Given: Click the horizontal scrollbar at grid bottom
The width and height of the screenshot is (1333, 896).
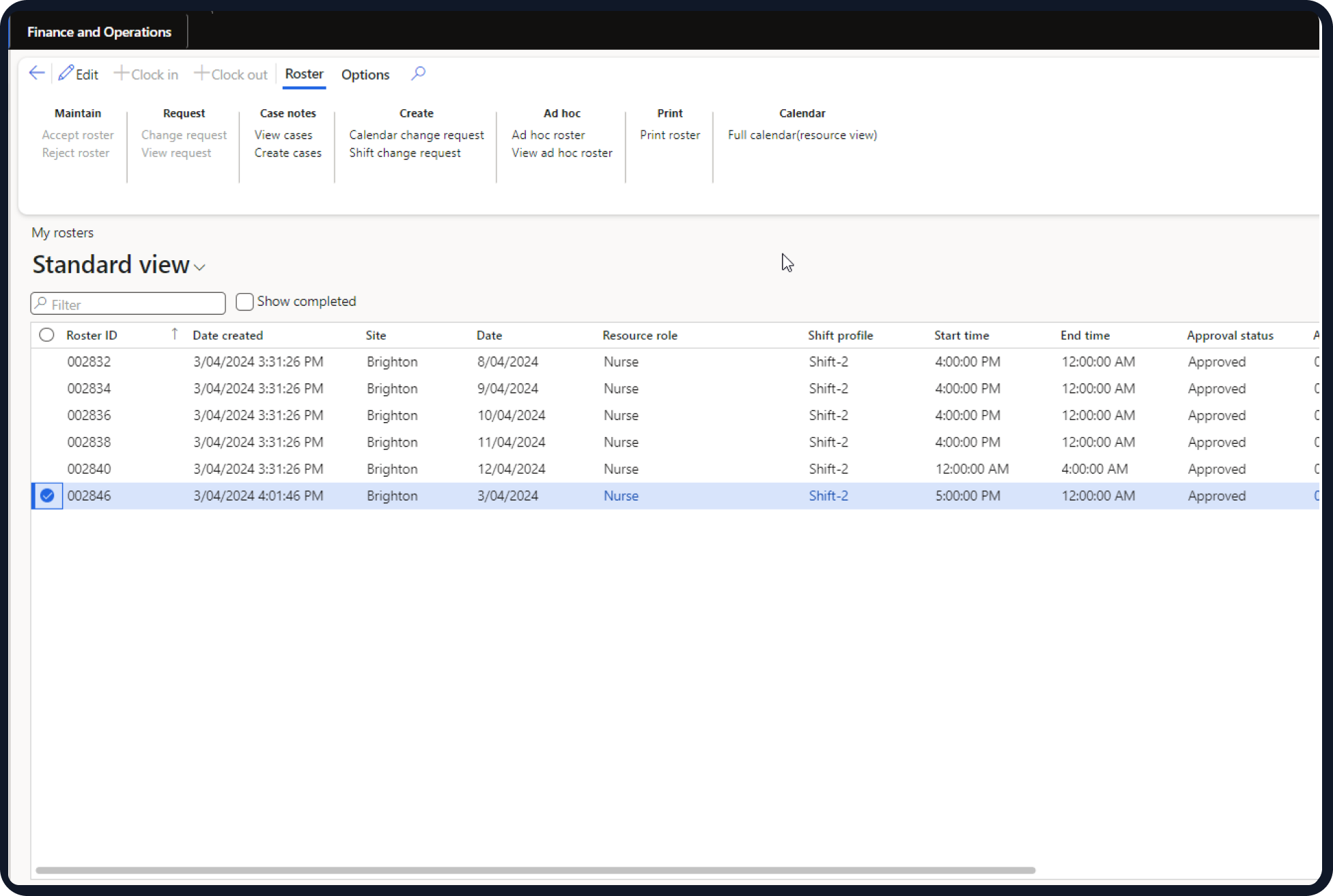Looking at the screenshot, I should [x=535, y=870].
